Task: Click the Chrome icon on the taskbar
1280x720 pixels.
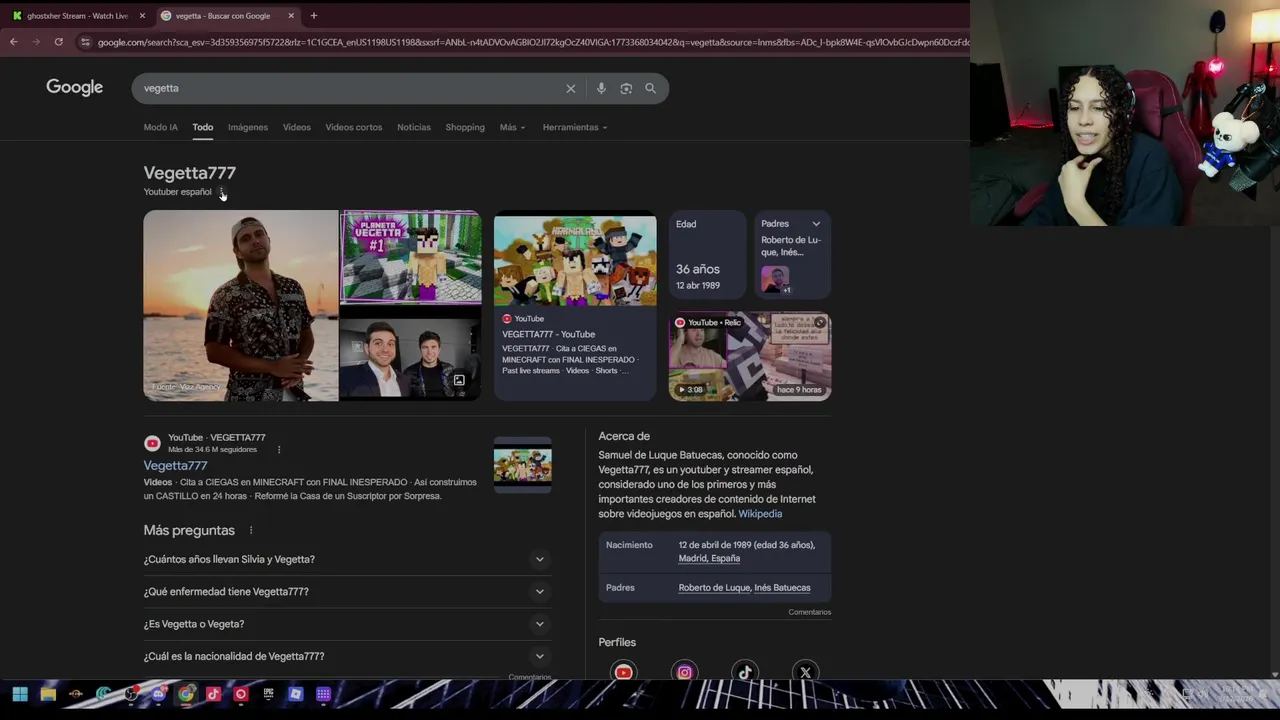Action: 186,694
